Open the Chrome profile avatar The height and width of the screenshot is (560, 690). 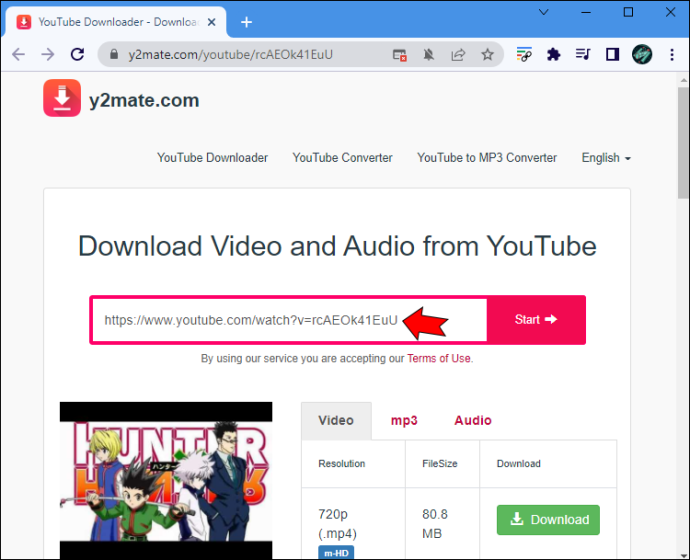pos(642,55)
